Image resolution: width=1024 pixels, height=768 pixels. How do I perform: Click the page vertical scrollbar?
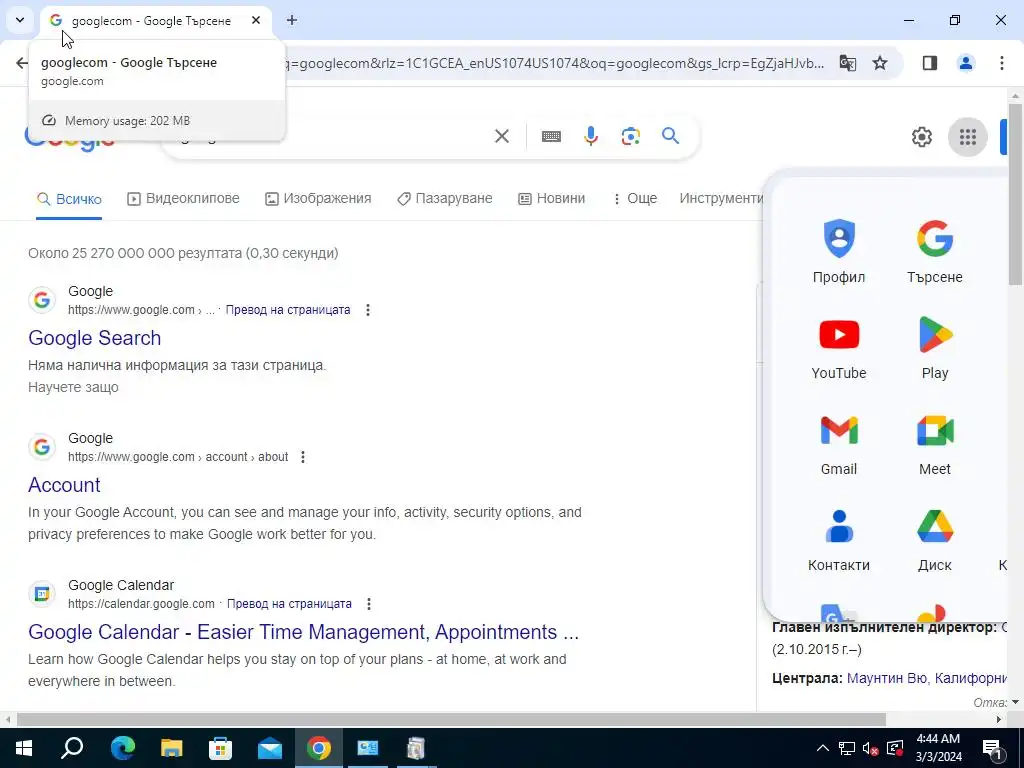pos(1016,193)
